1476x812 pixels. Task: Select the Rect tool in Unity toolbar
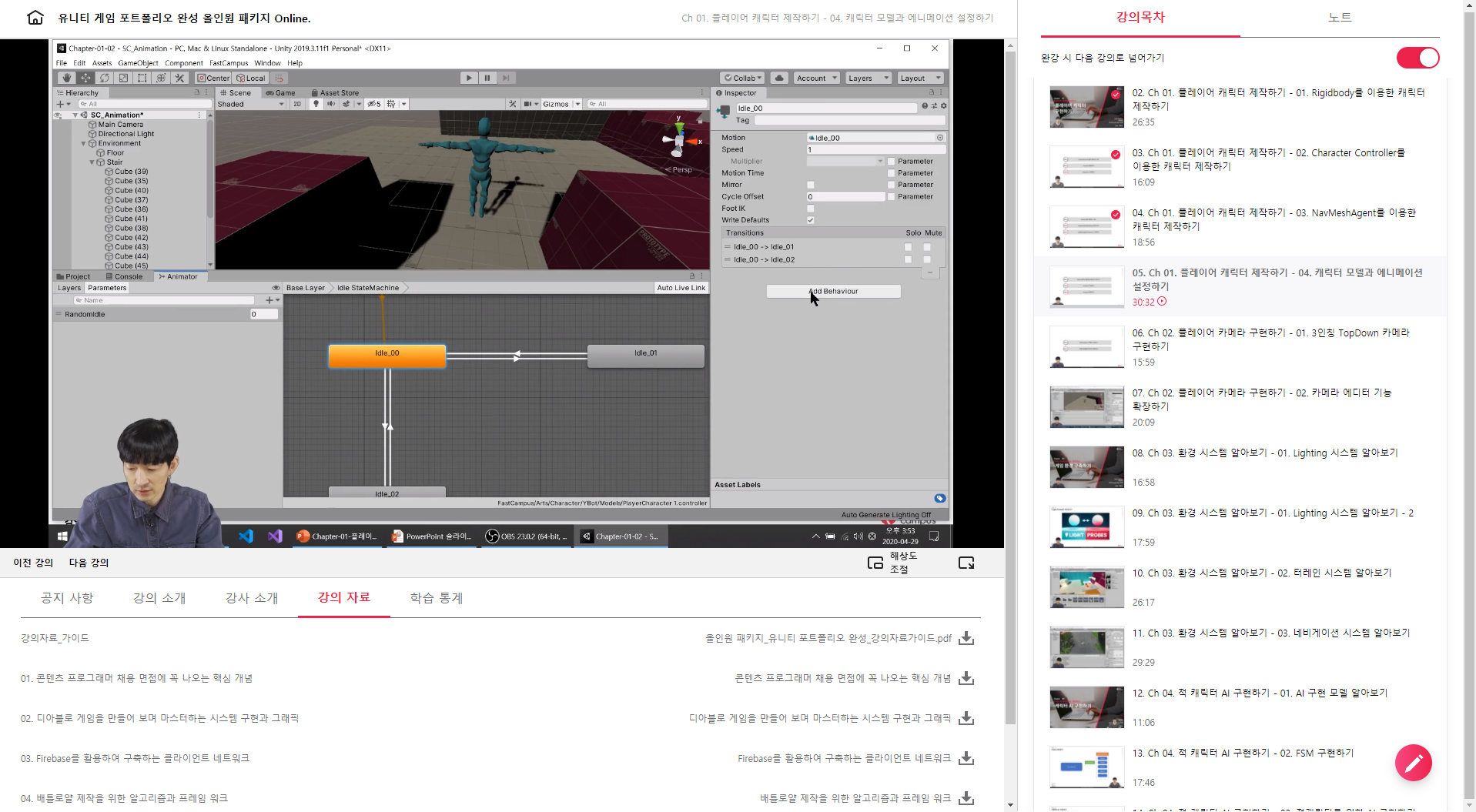click(142, 78)
